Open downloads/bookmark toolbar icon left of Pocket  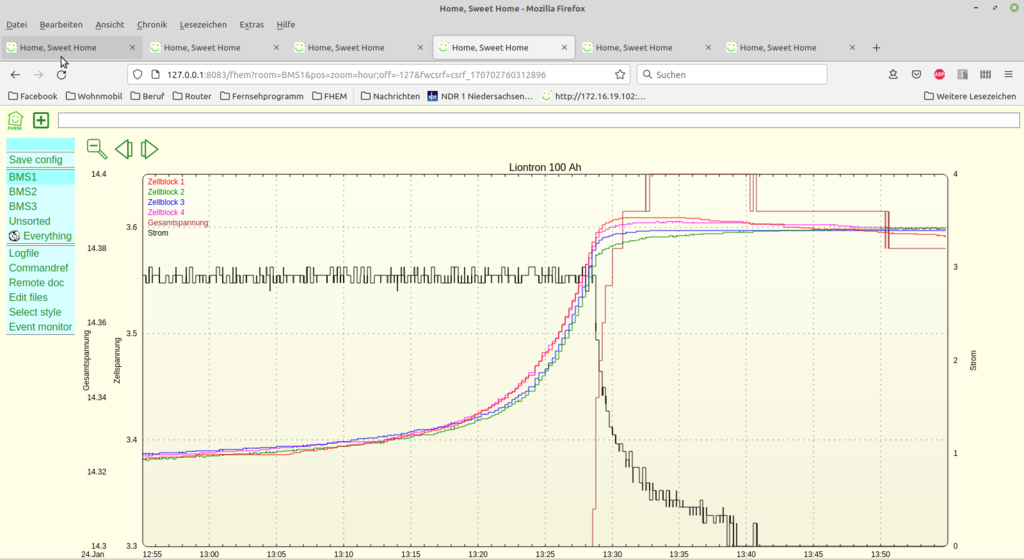[x=893, y=74]
